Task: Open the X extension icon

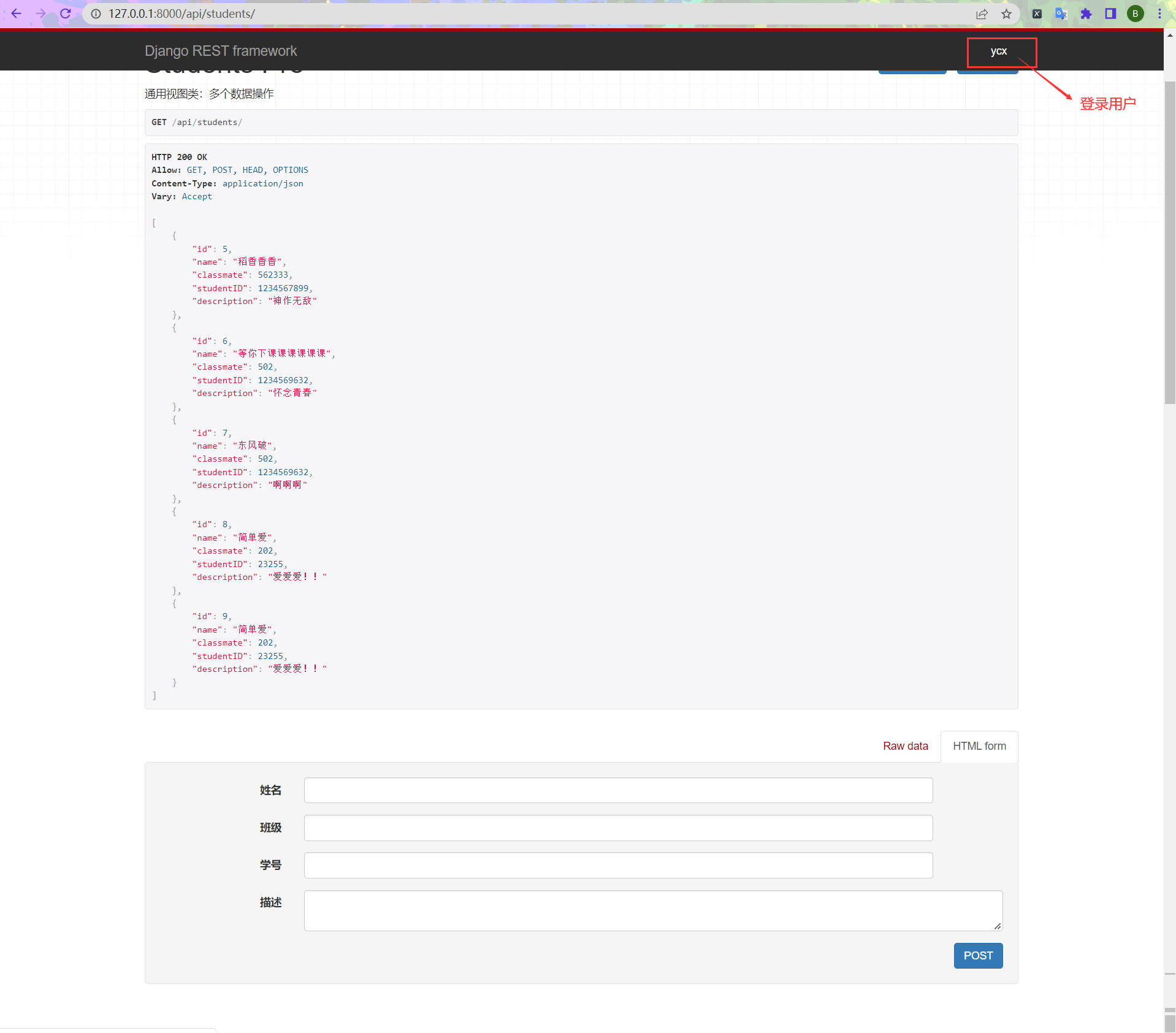Action: point(1037,13)
